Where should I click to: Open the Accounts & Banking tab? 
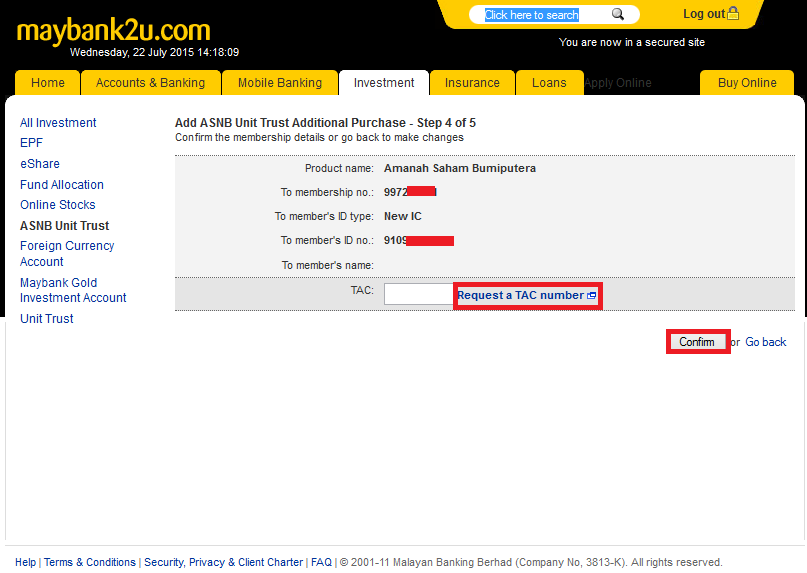150,83
